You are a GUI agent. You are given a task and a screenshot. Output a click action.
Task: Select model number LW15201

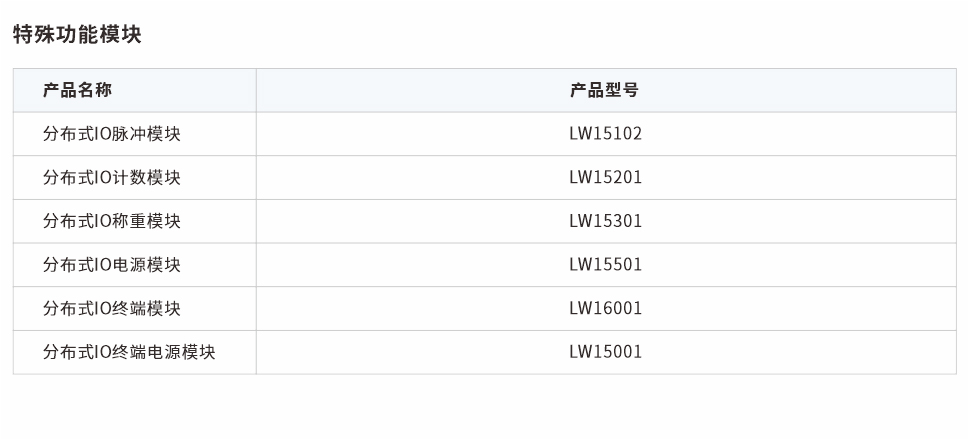(x=606, y=178)
